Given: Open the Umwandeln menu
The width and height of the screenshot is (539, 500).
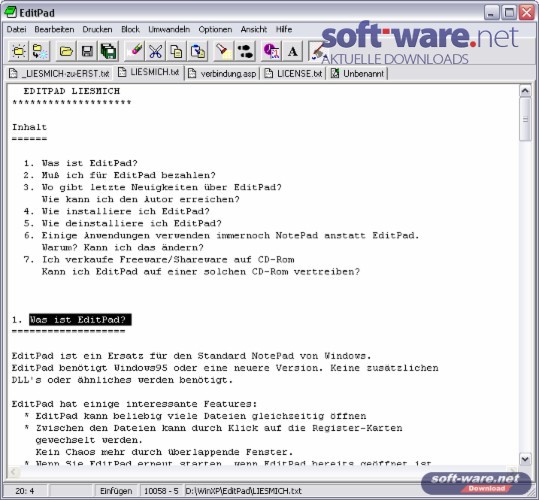Looking at the screenshot, I should pyautogui.click(x=169, y=30).
